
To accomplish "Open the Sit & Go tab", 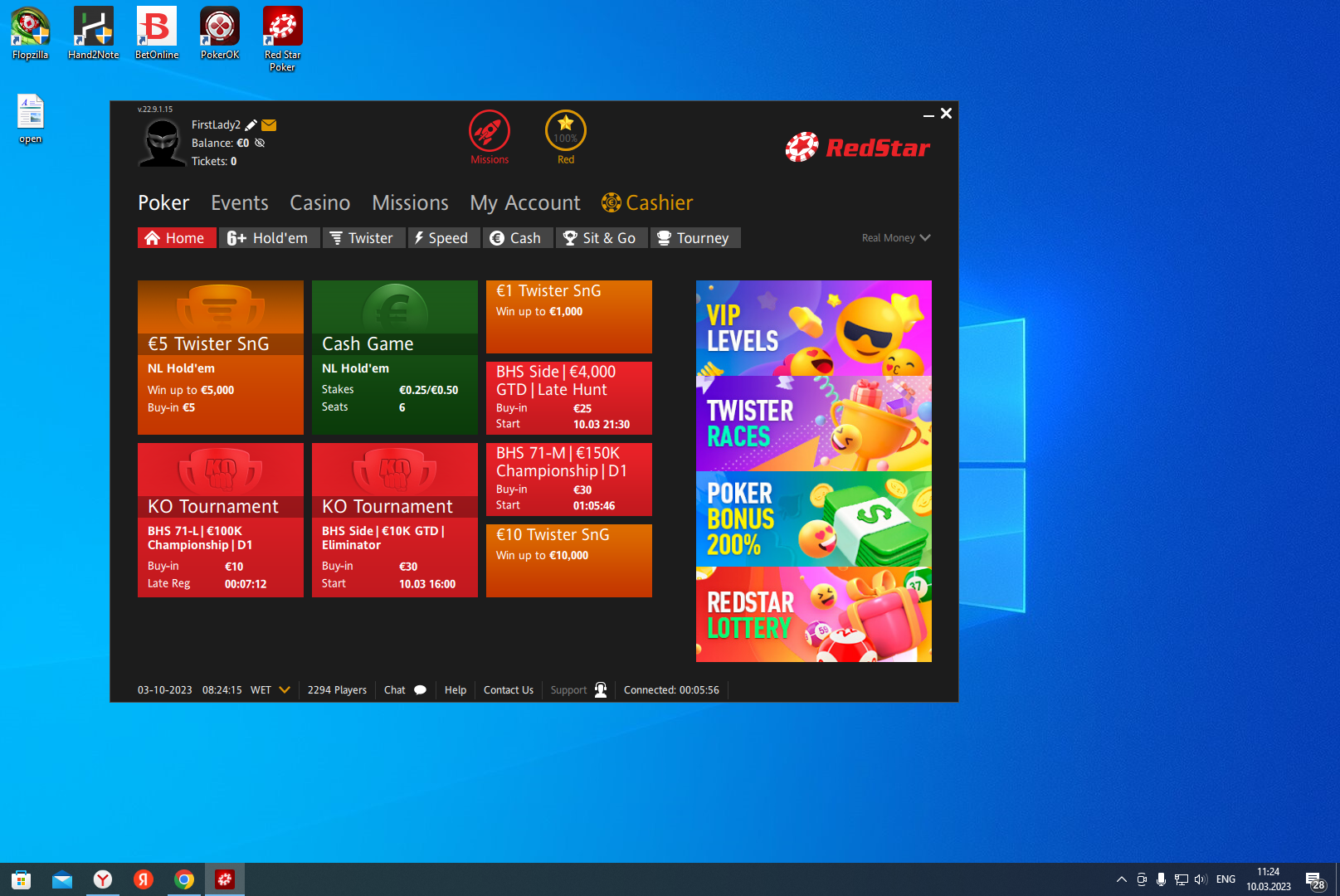I will point(602,238).
